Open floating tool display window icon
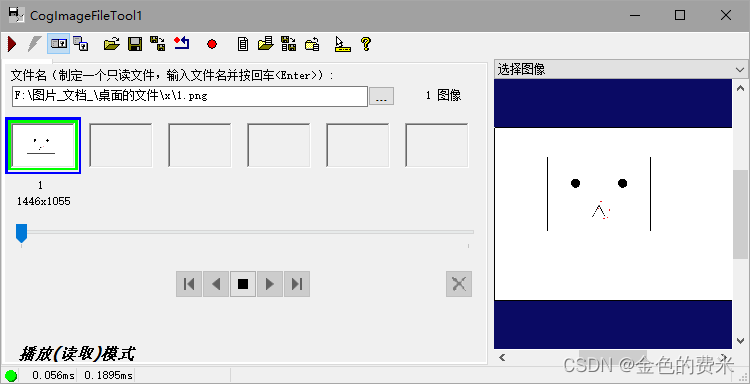The width and height of the screenshot is (750, 384). 81,44
